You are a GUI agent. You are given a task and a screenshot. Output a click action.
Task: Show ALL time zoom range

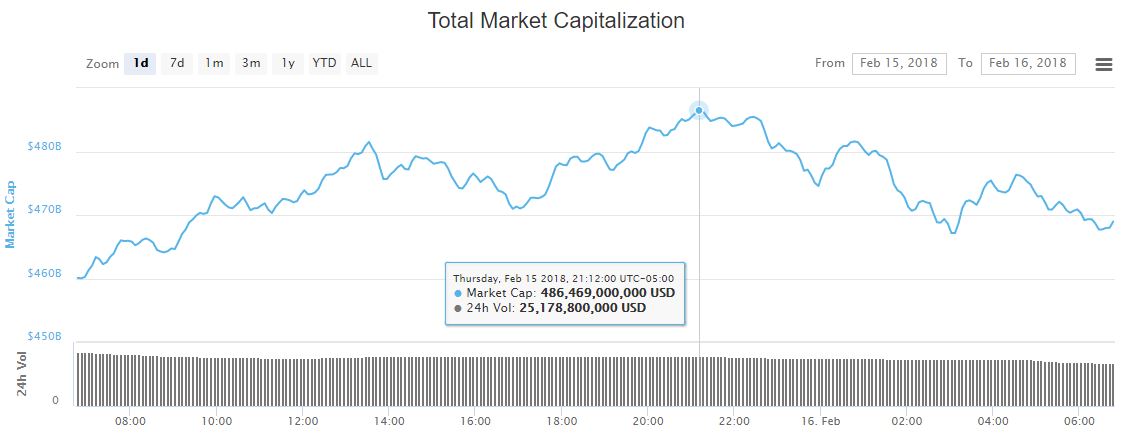coord(361,63)
